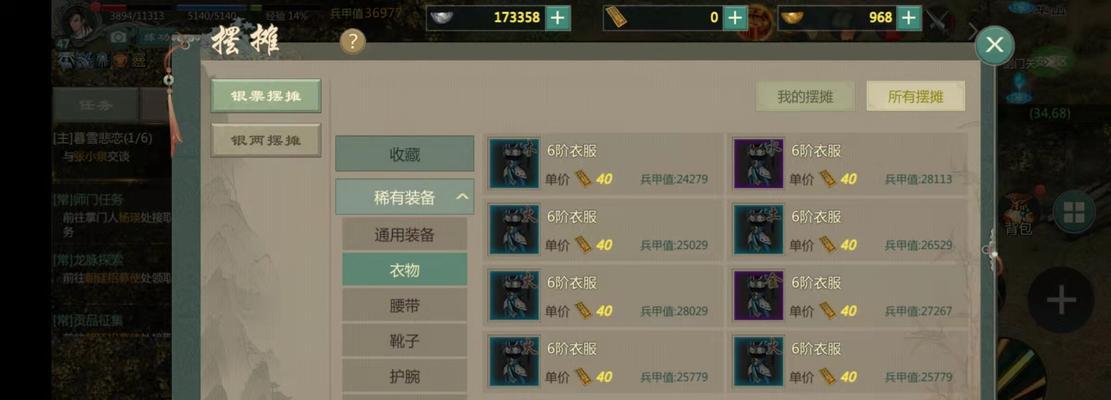This screenshot has height=400, width=1111.
Task: Add silver notes with plus next to 0
Action: pos(735,18)
